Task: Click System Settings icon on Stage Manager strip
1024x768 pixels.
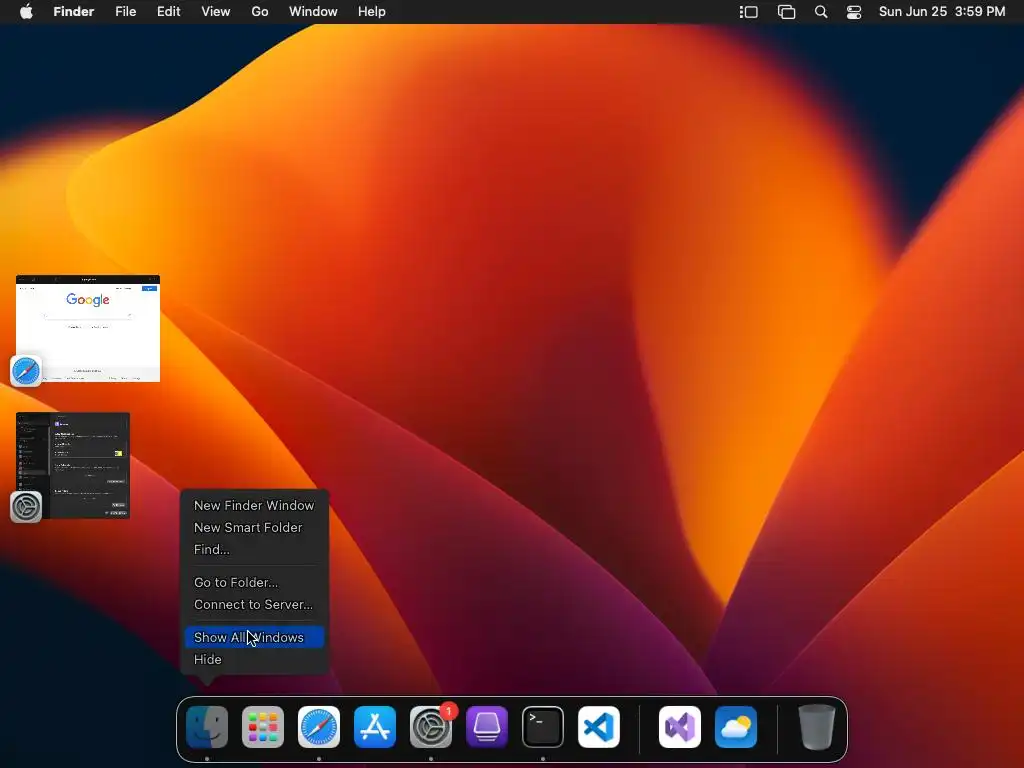Action: click(26, 507)
